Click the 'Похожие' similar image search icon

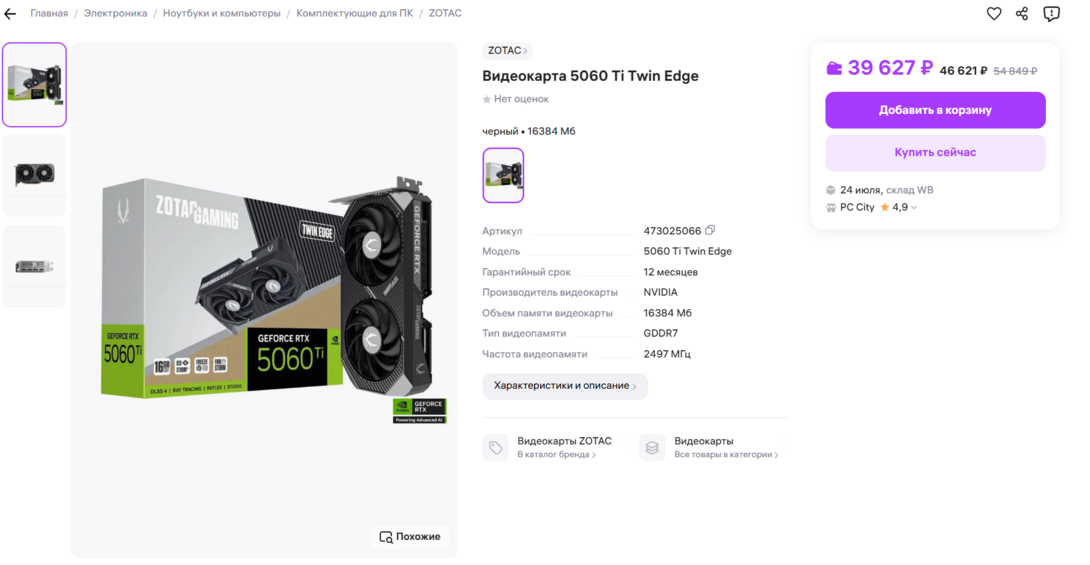pyautogui.click(x=386, y=537)
